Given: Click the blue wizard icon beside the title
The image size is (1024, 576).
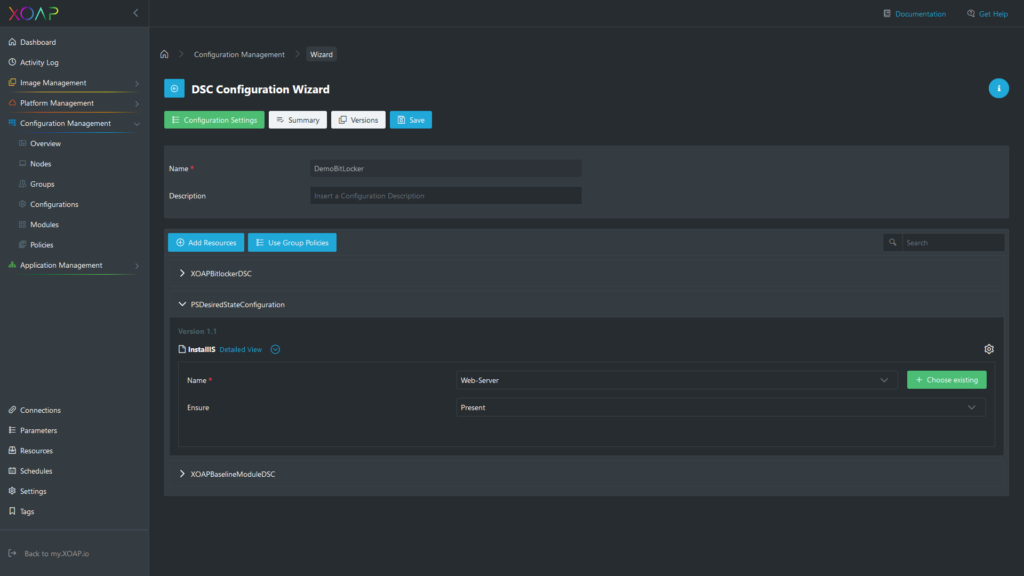Looking at the screenshot, I should coord(174,89).
